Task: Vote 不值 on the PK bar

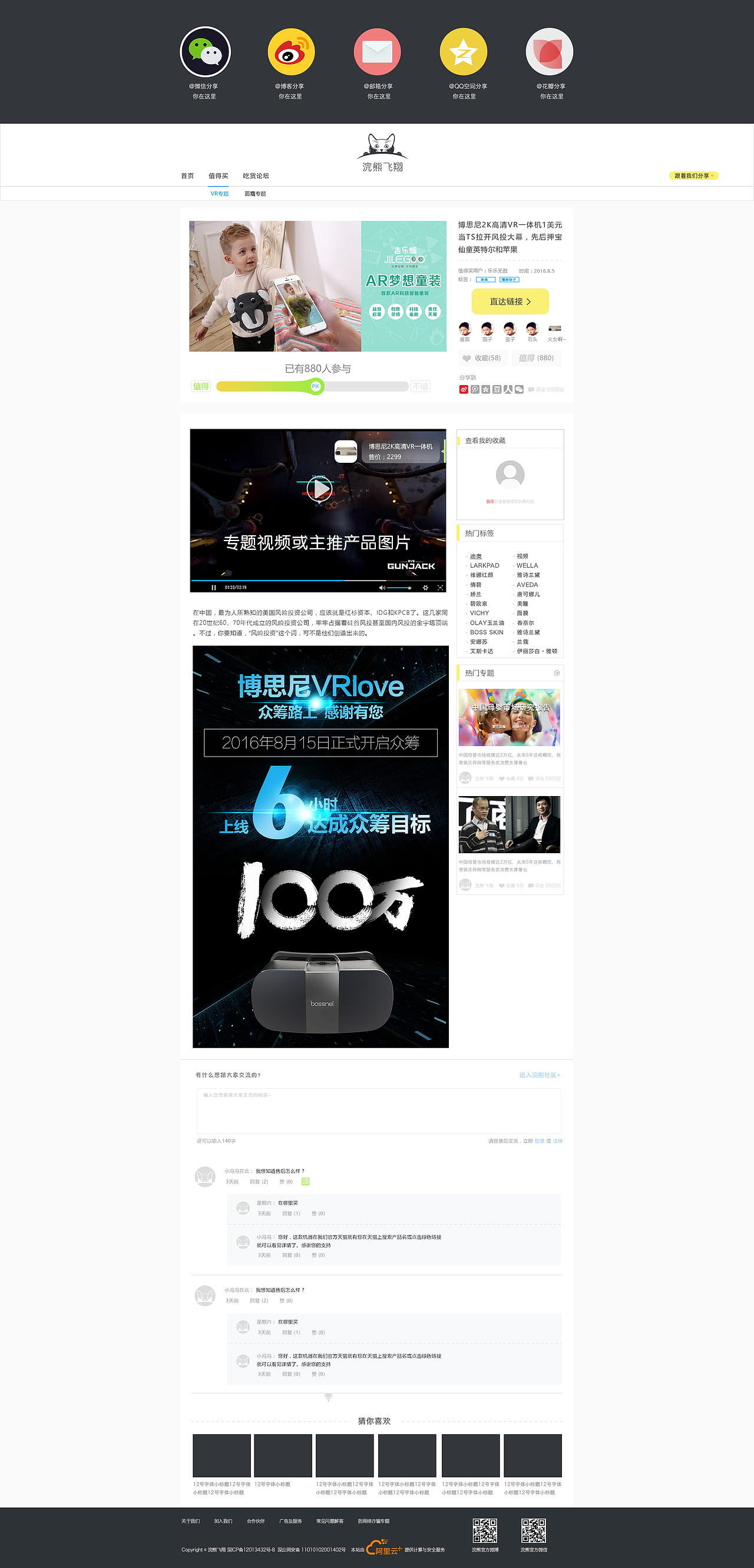Action: (420, 386)
